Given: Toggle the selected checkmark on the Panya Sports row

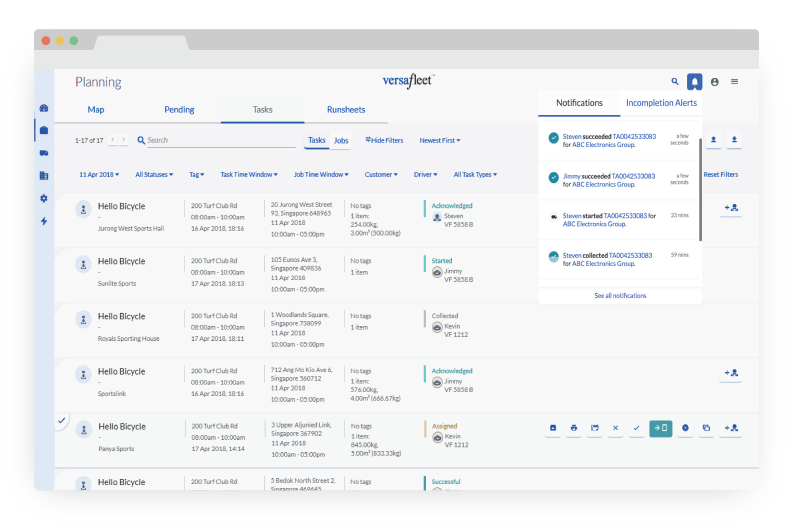Looking at the screenshot, I should [x=61, y=421].
